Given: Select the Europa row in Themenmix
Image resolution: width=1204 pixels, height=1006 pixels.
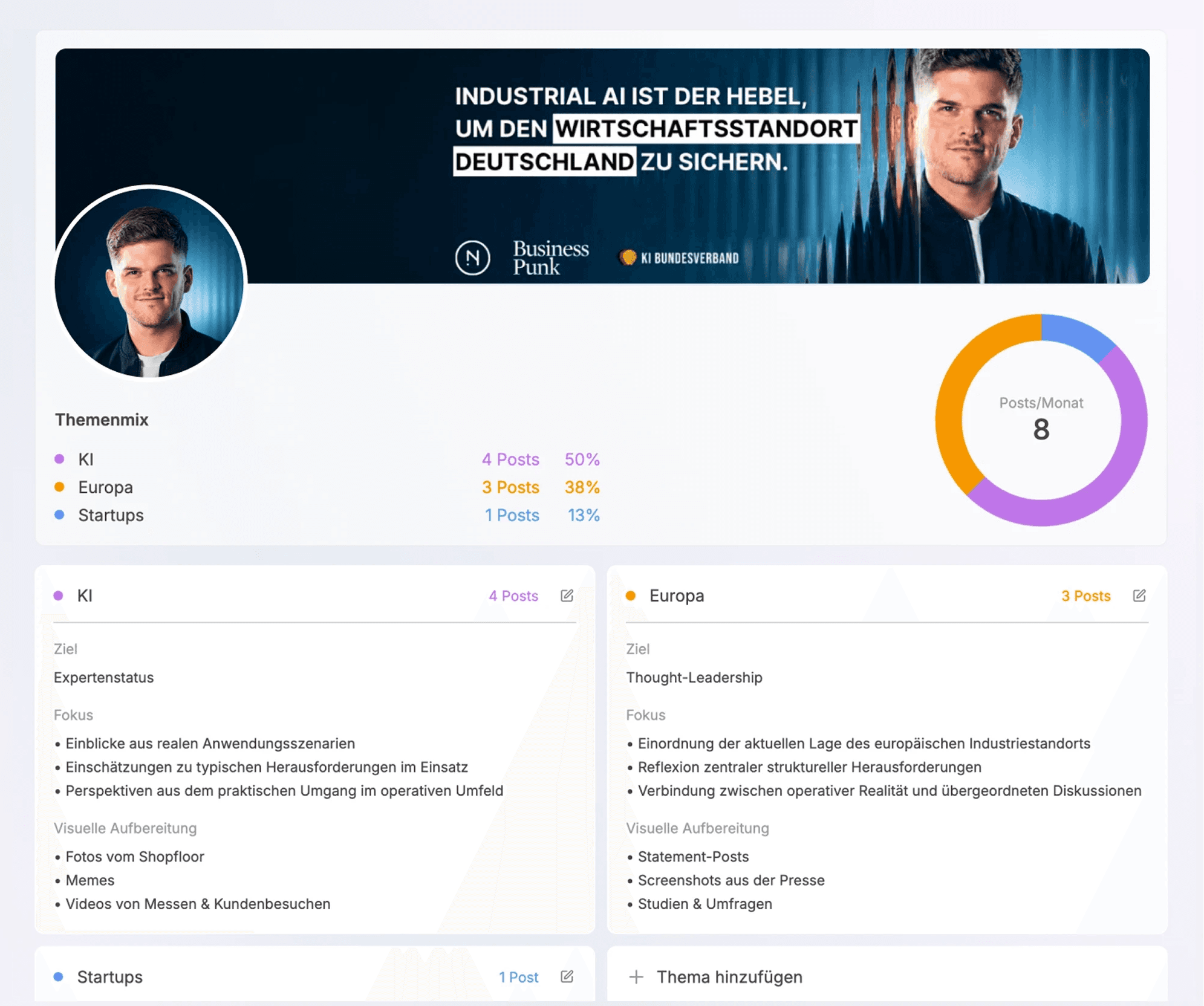Looking at the screenshot, I should pyautogui.click(x=327, y=487).
